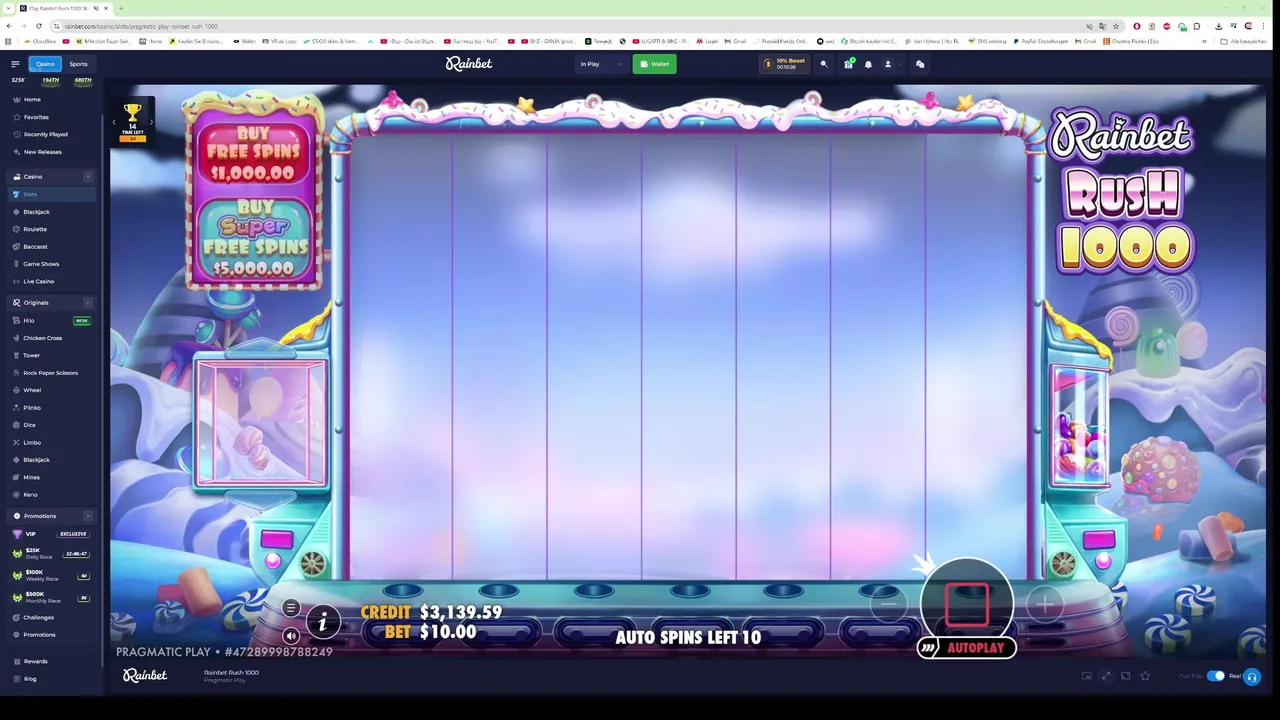
Task: Open the tournament trophy widget
Action: tap(132, 121)
